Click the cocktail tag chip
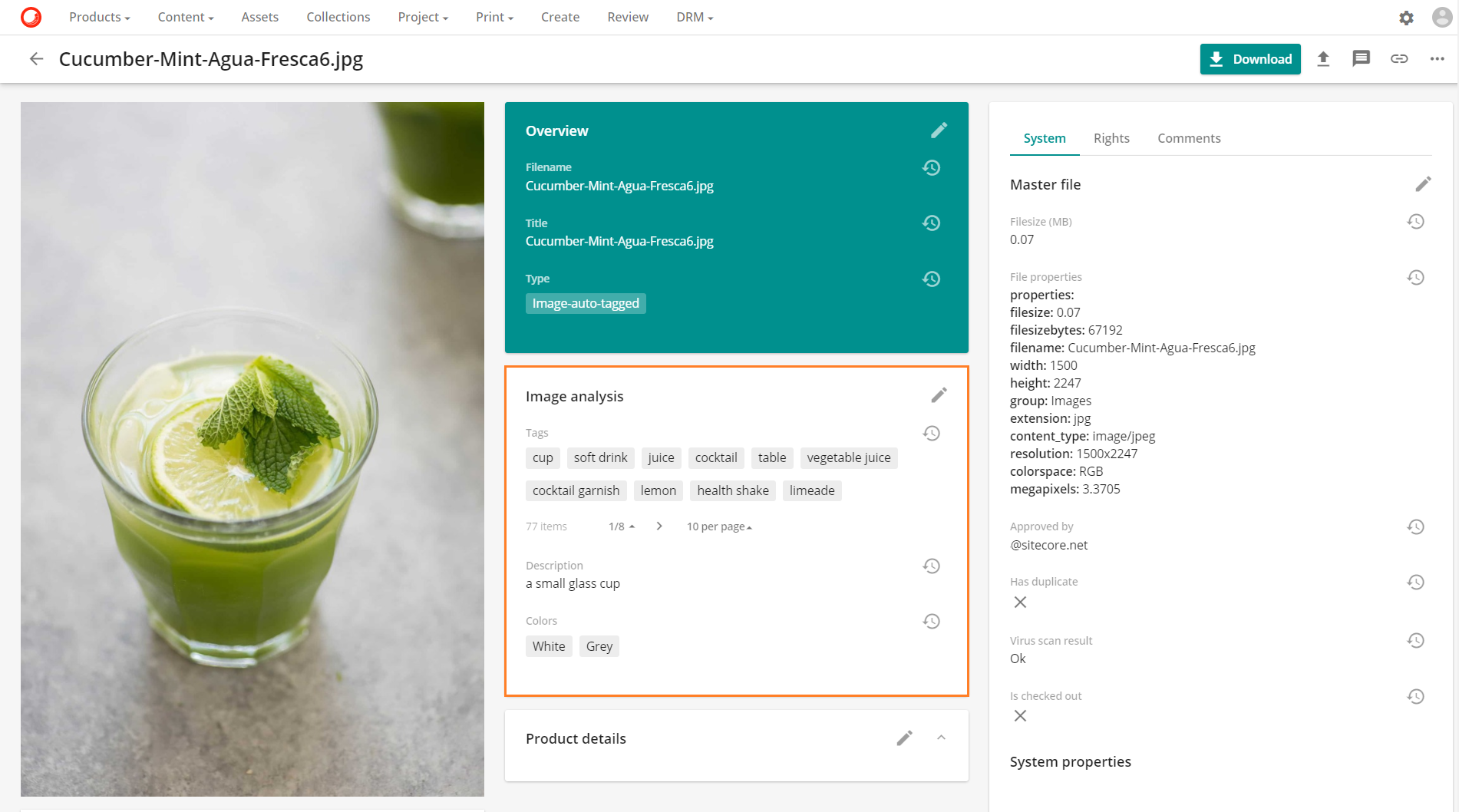Screen dimensions: 1459x812 click(x=715, y=457)
